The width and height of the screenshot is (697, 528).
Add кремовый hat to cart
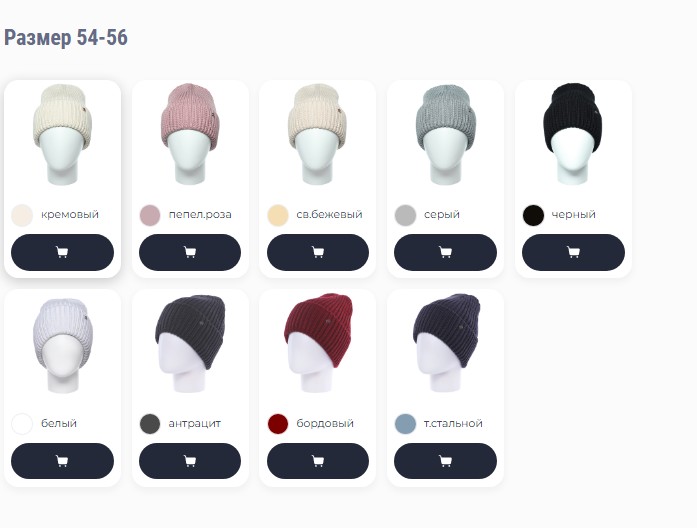(62, 252)
